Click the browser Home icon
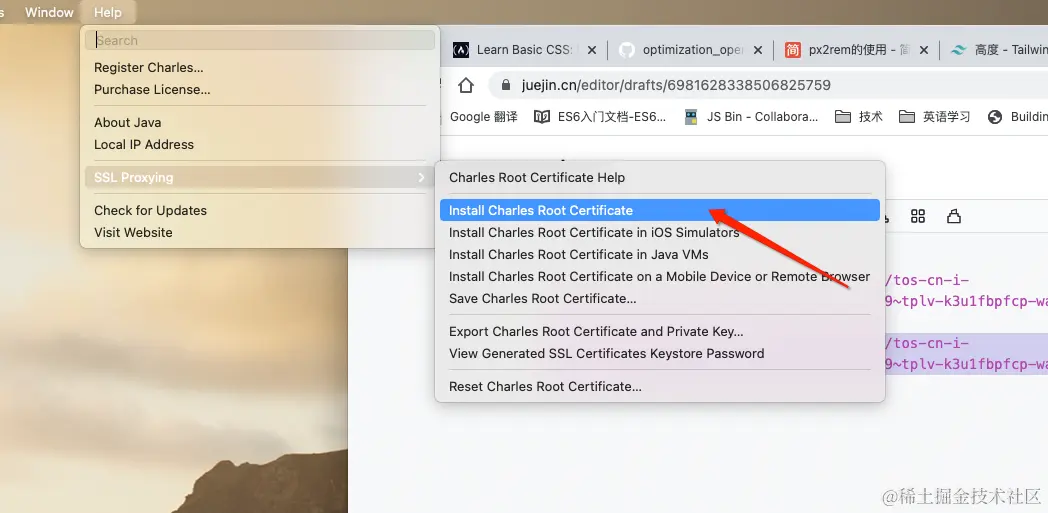 466,85
